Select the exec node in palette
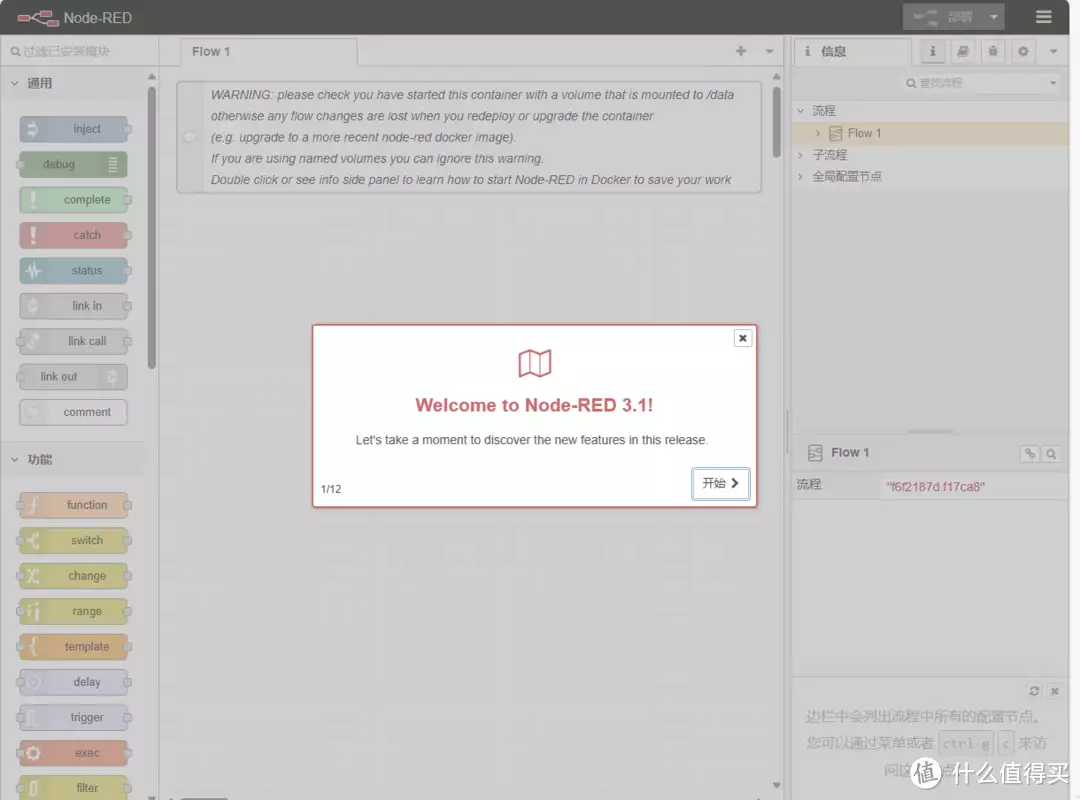The width and height of the screenshot is (1080, 800). [x=74, y=753]
